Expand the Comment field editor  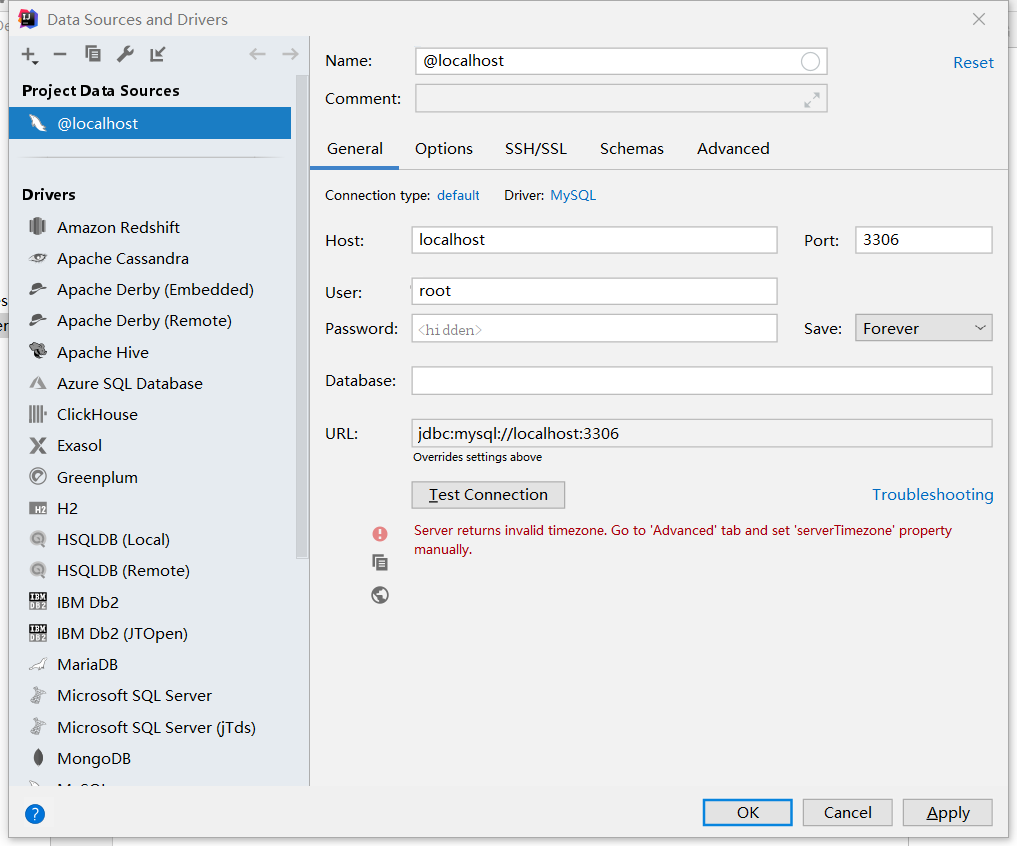[x=811, y=99]
